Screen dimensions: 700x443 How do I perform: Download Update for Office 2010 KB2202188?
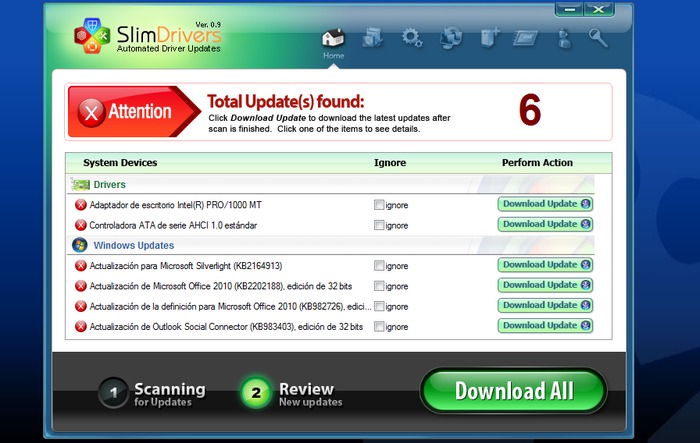pos(546,285)
